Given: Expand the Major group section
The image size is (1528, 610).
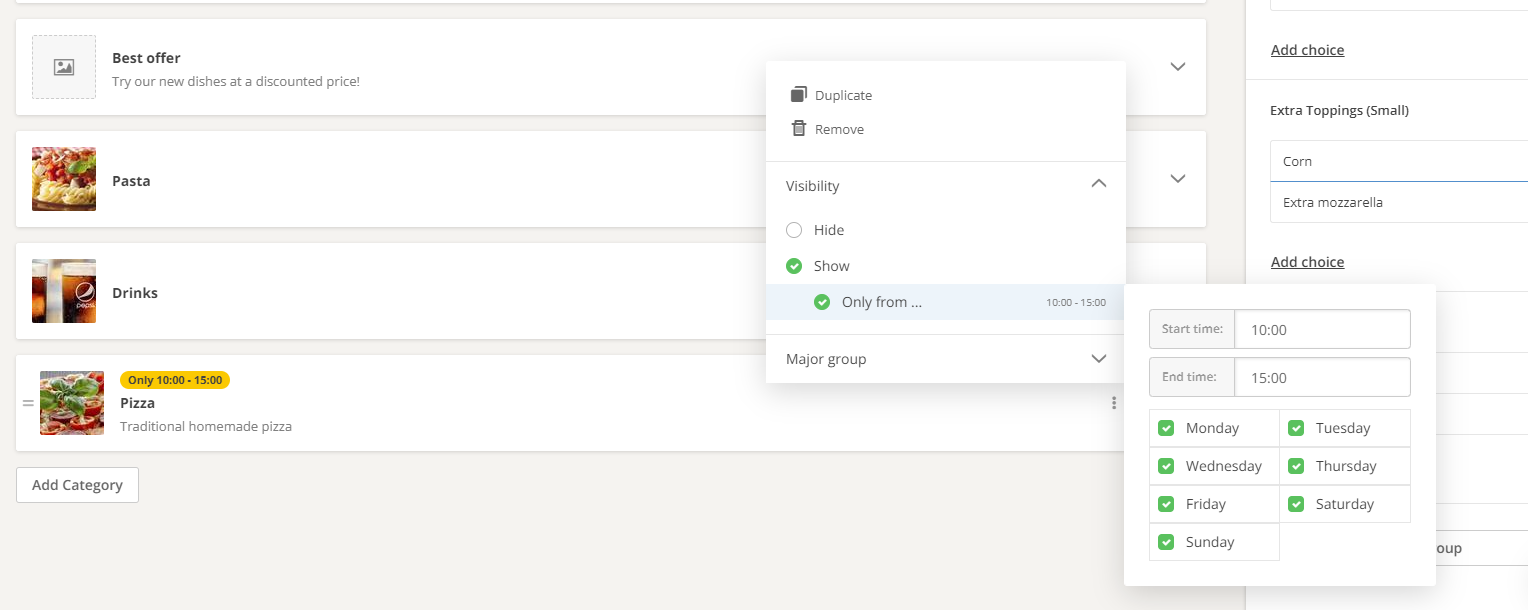Looking at the screenshot, I should (x=1098, y=359).
